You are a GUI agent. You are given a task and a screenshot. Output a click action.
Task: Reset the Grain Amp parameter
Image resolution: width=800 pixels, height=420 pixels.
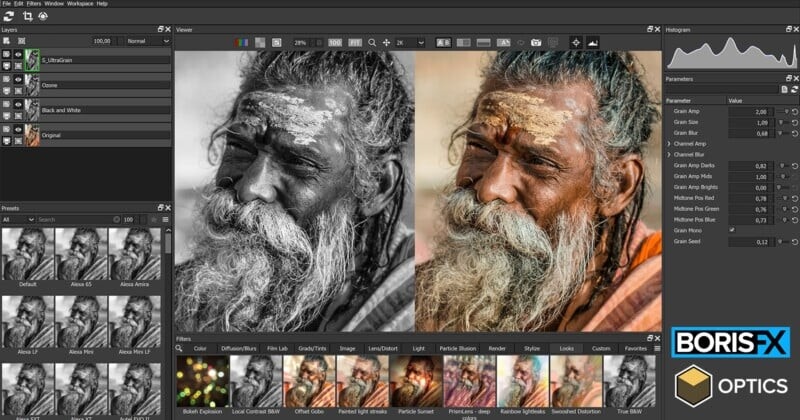pos(795,111)
